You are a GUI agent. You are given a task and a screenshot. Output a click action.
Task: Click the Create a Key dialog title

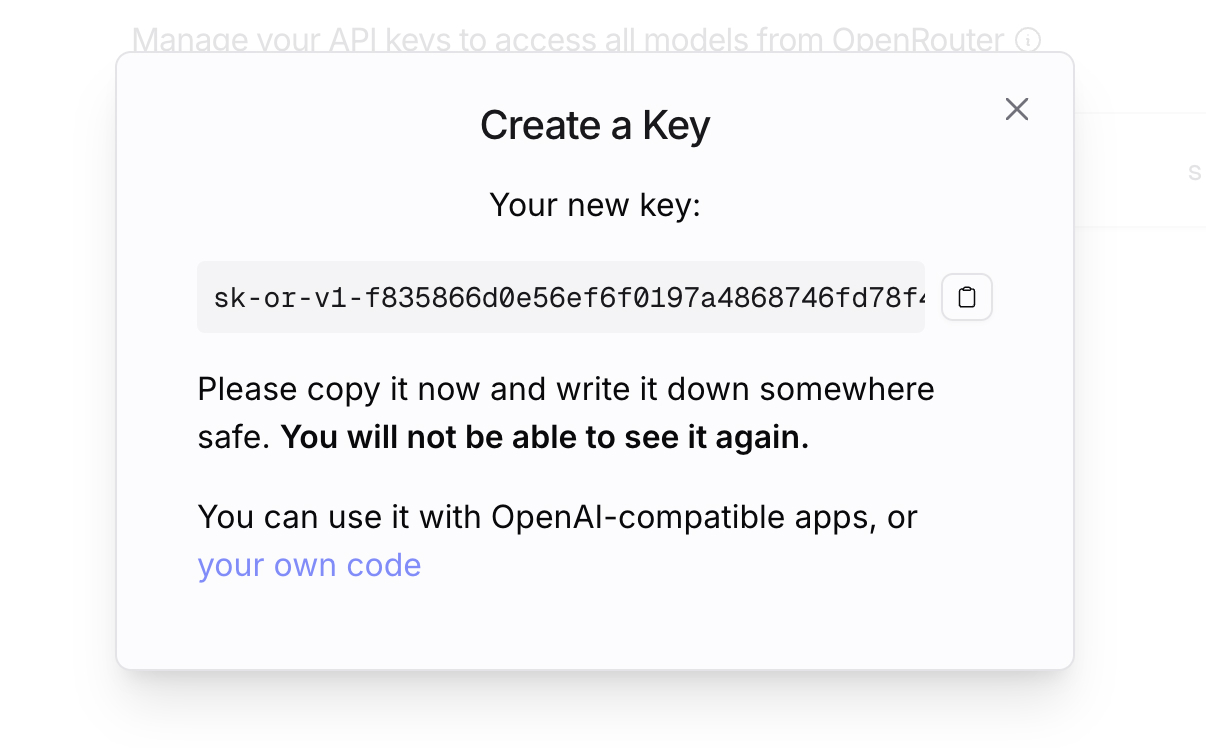click(x=595, y=125)
